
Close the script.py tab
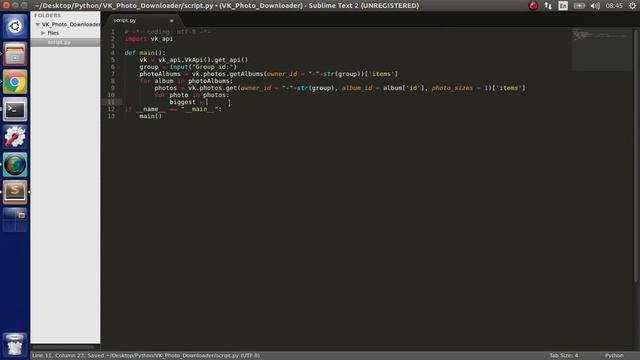pos(171,20)
